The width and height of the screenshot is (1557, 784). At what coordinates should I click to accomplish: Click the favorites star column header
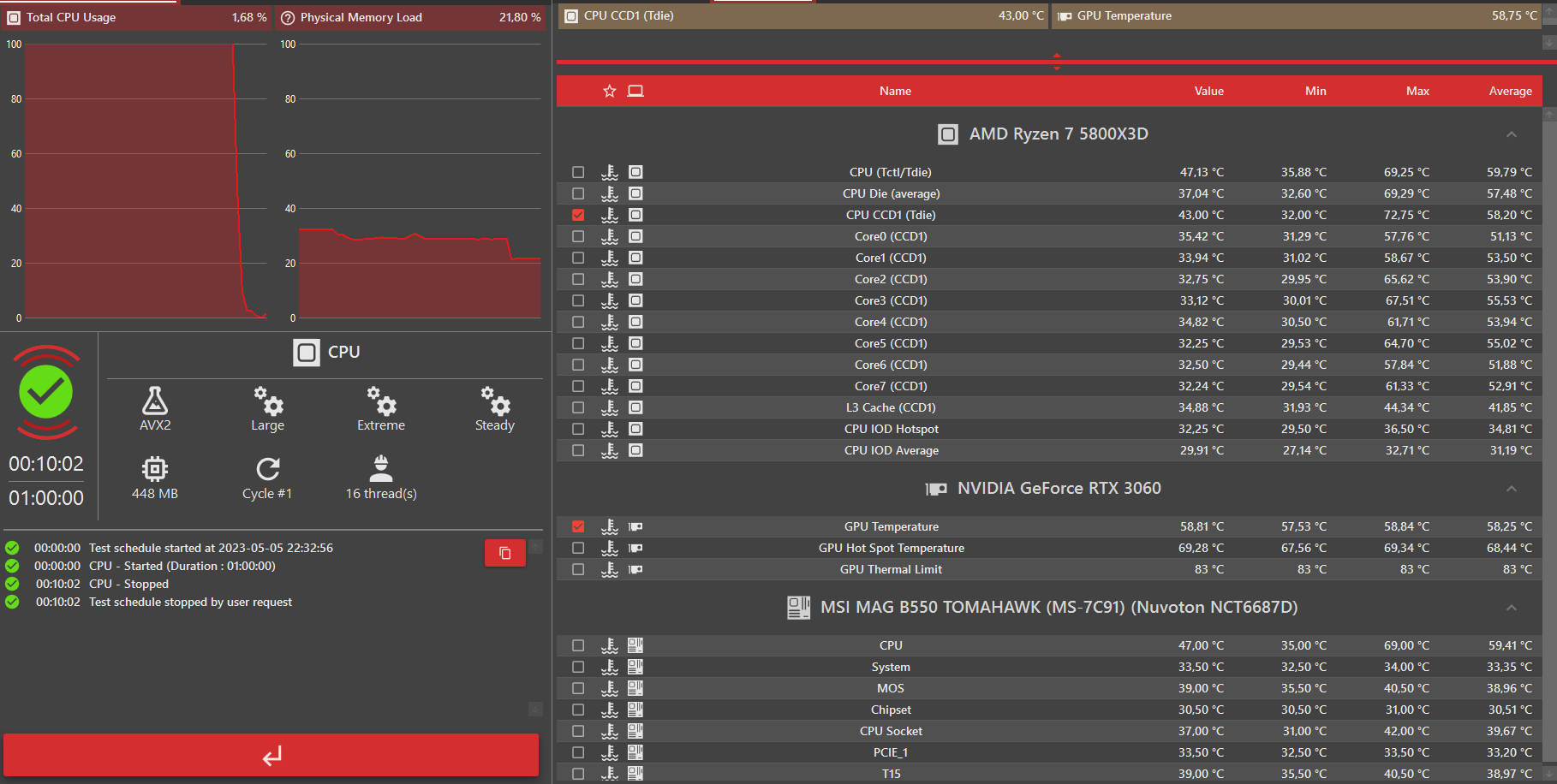point(610,91)
